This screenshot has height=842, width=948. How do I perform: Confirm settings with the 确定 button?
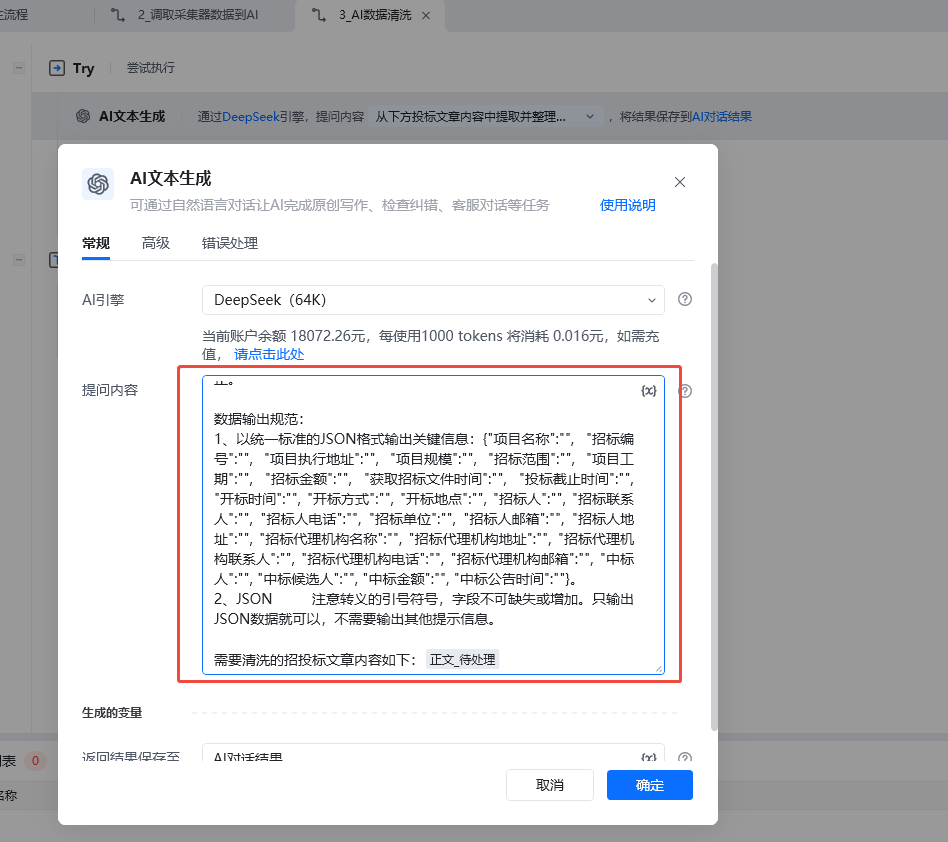(648, 785)
